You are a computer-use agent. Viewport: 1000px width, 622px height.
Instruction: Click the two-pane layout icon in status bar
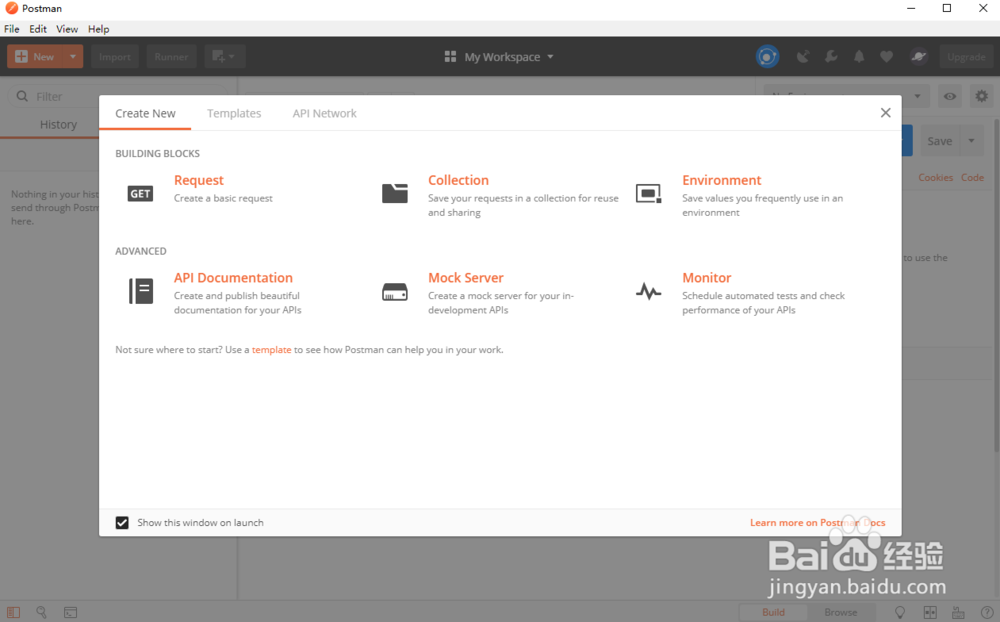930,612
